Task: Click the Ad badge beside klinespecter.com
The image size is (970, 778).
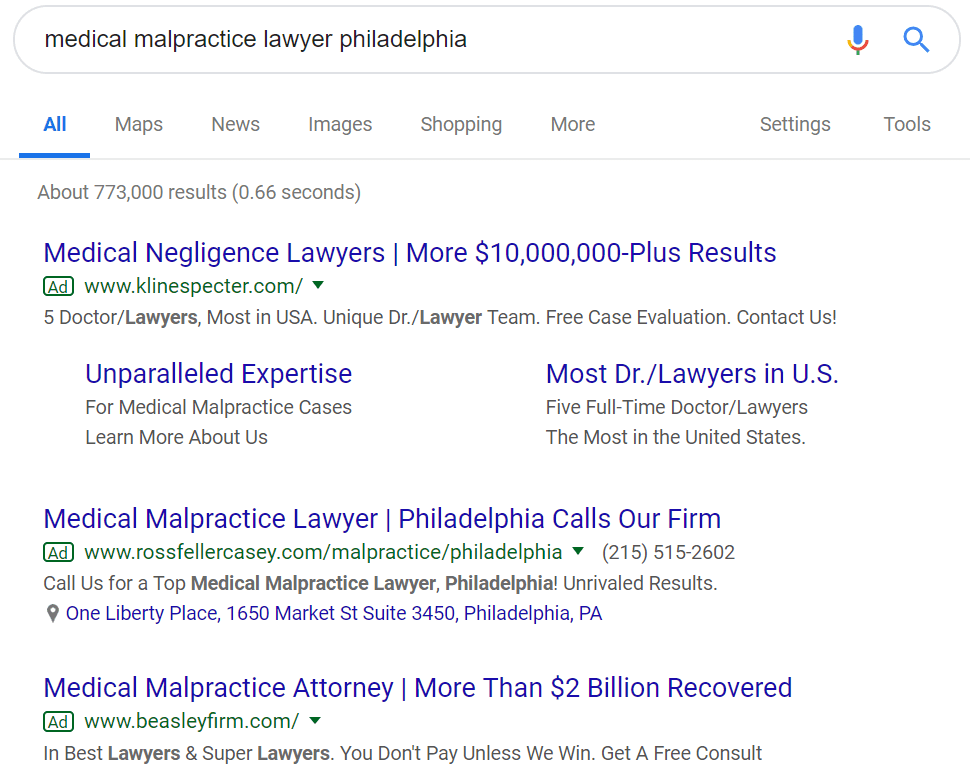Action: pos(59,287)
